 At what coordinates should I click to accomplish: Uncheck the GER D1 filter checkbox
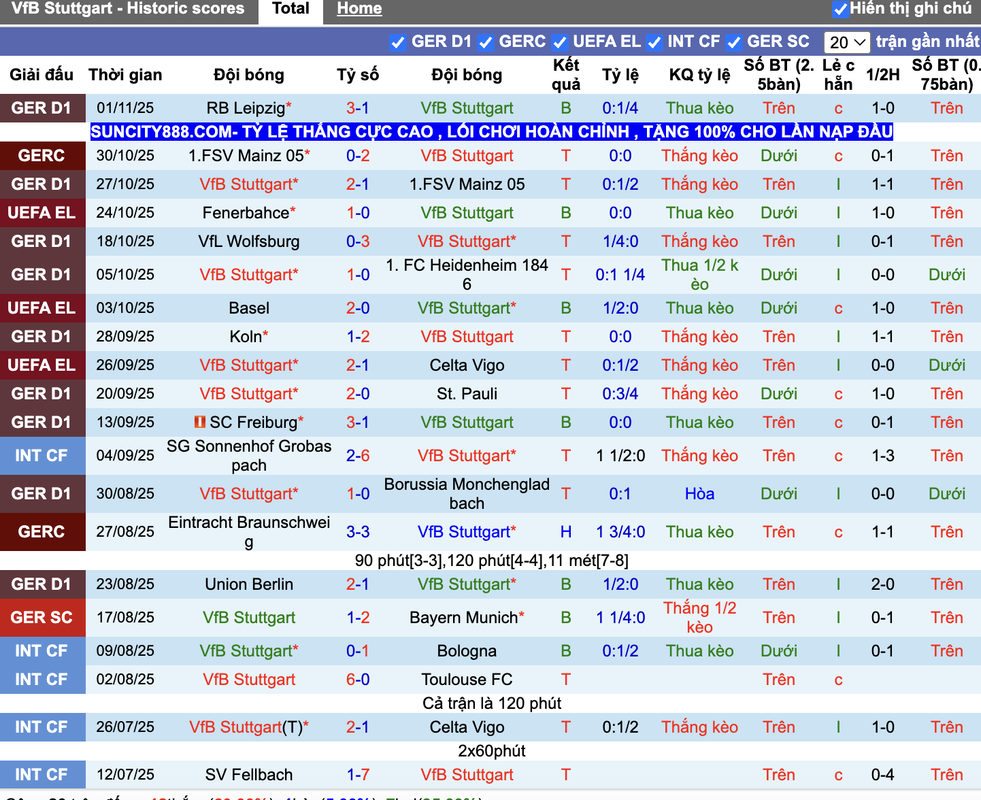pos(397,43)
